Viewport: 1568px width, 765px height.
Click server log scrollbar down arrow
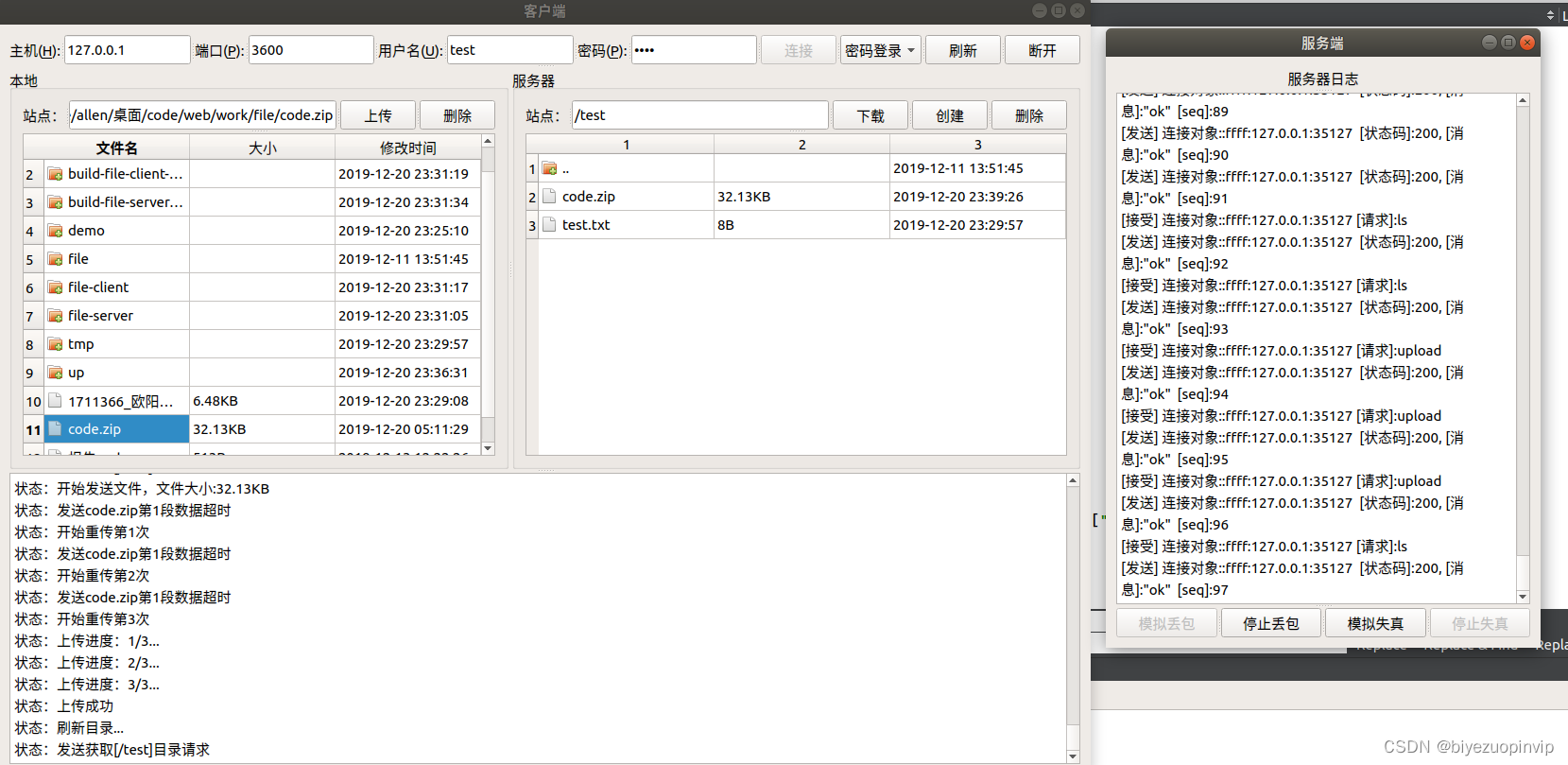click(1523, 597)
